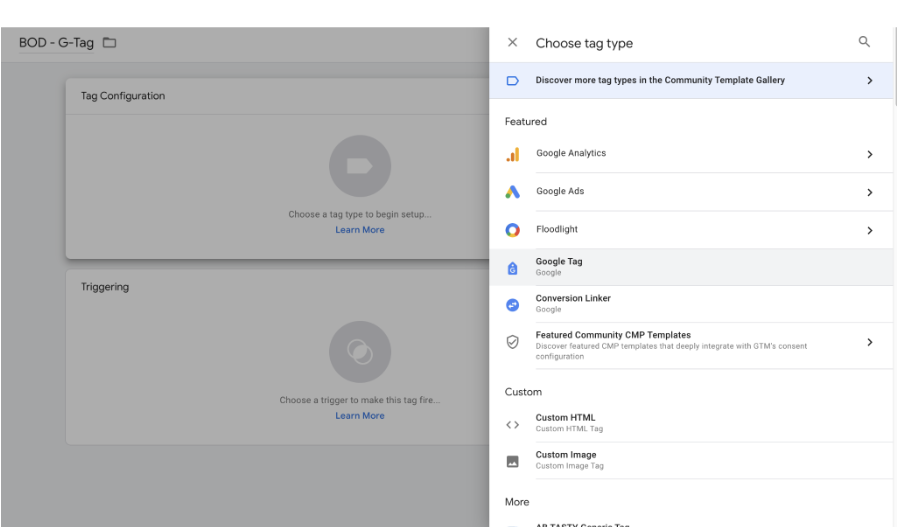Open search for tag types
908x528 pixels.
point(863,42)
